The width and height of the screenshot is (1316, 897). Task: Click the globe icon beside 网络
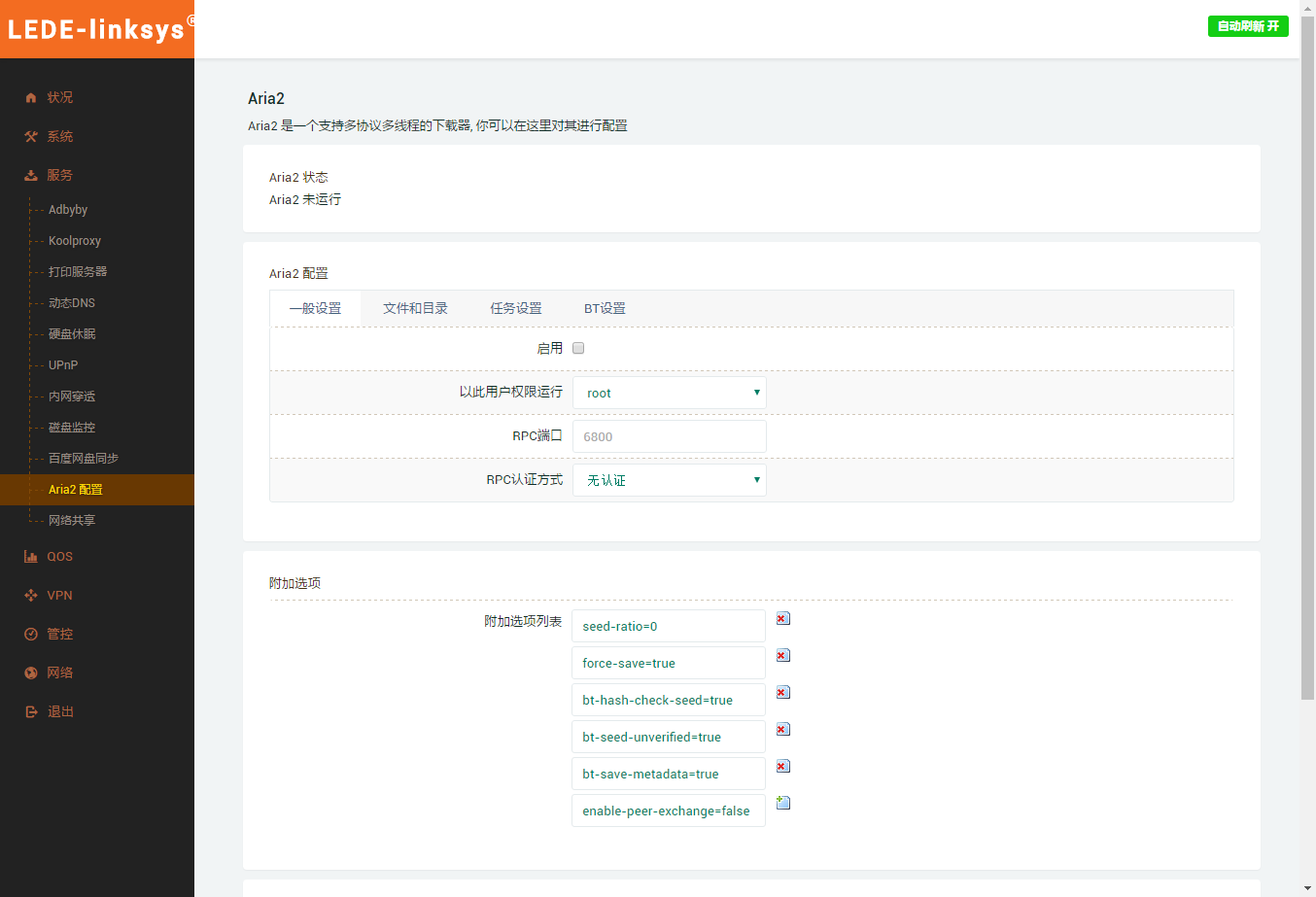click(x=31, y=673)
